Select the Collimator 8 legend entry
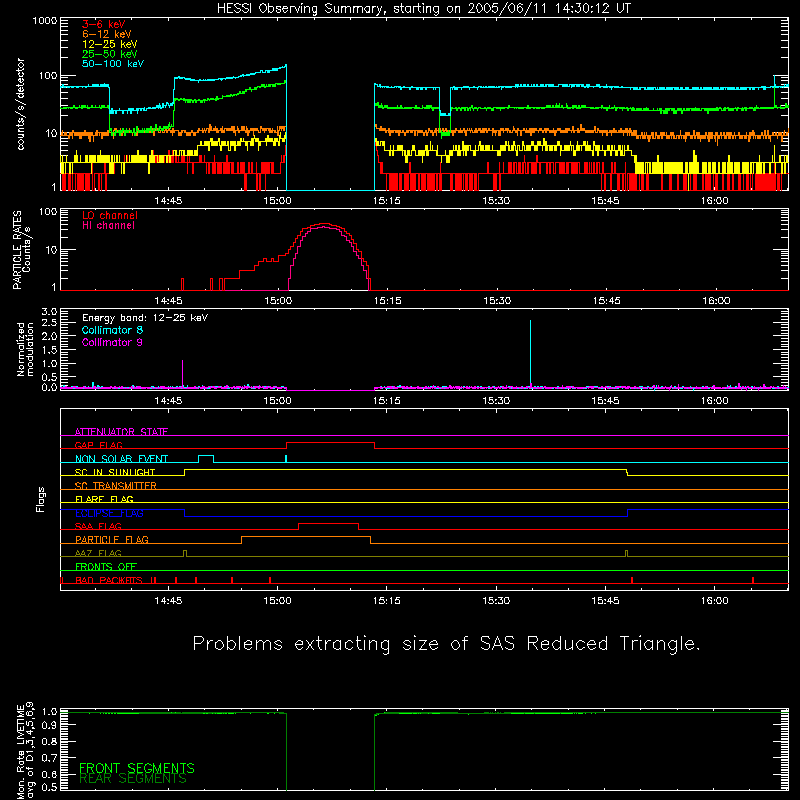 click(x=112, y=330)
